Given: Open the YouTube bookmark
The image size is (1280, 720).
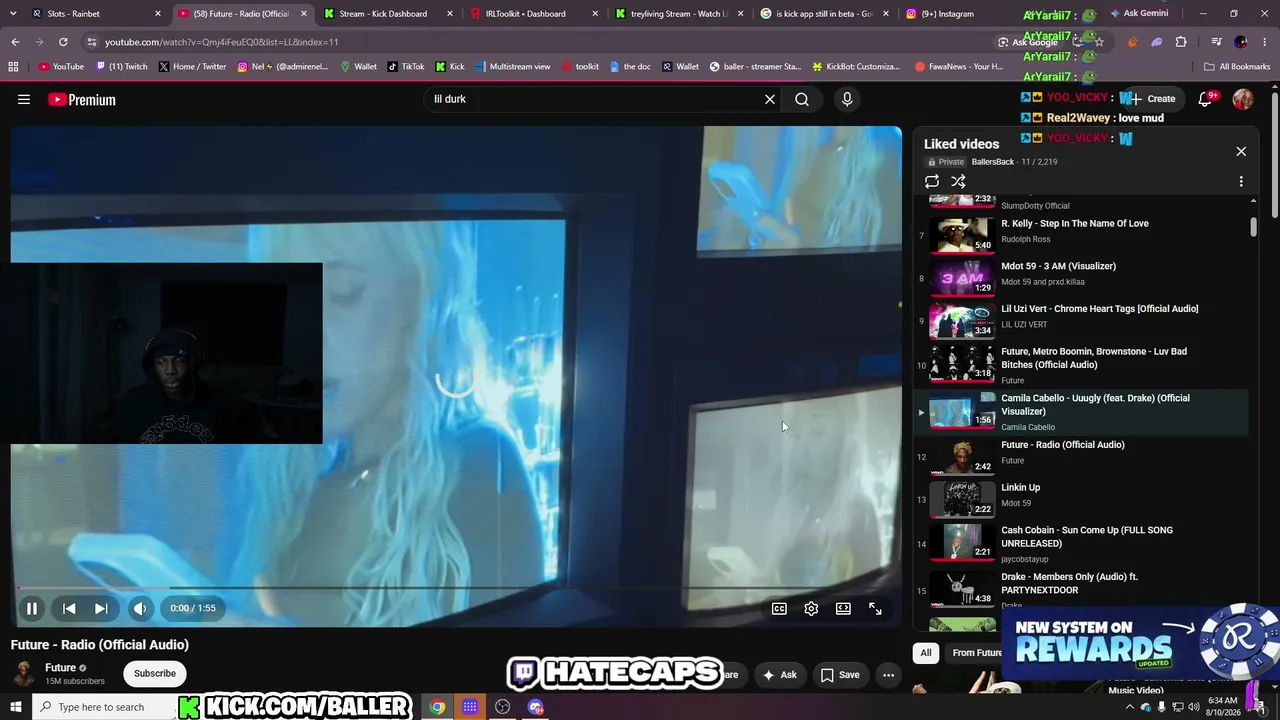Looking at the screenshot, I should 61,67.
